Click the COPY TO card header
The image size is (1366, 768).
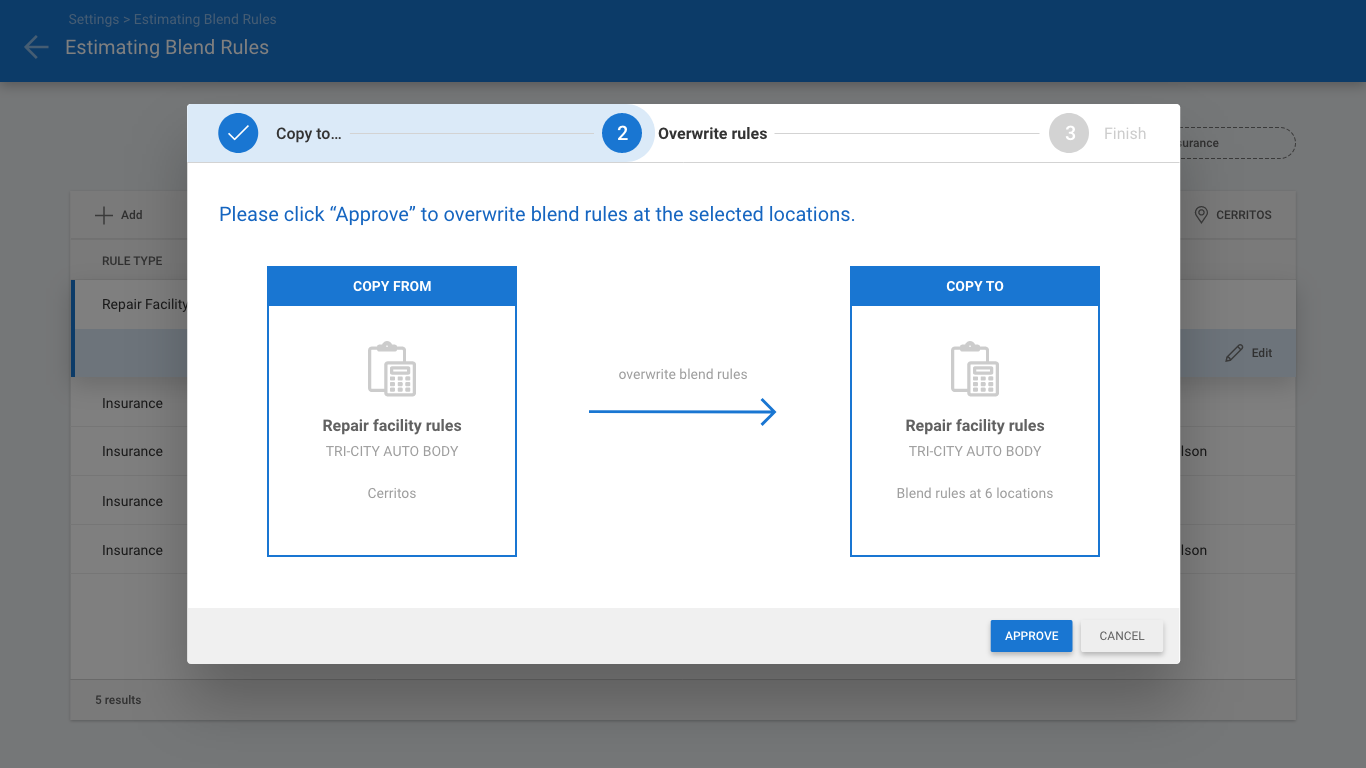click(x=975, y=286)
